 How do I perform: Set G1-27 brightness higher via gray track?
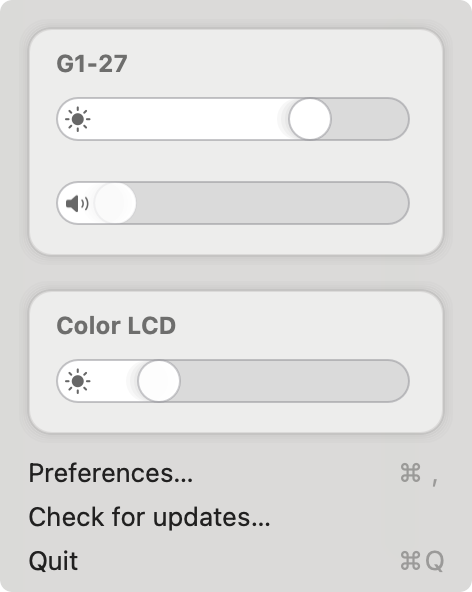pyautogui.click(x=370, y=119)
